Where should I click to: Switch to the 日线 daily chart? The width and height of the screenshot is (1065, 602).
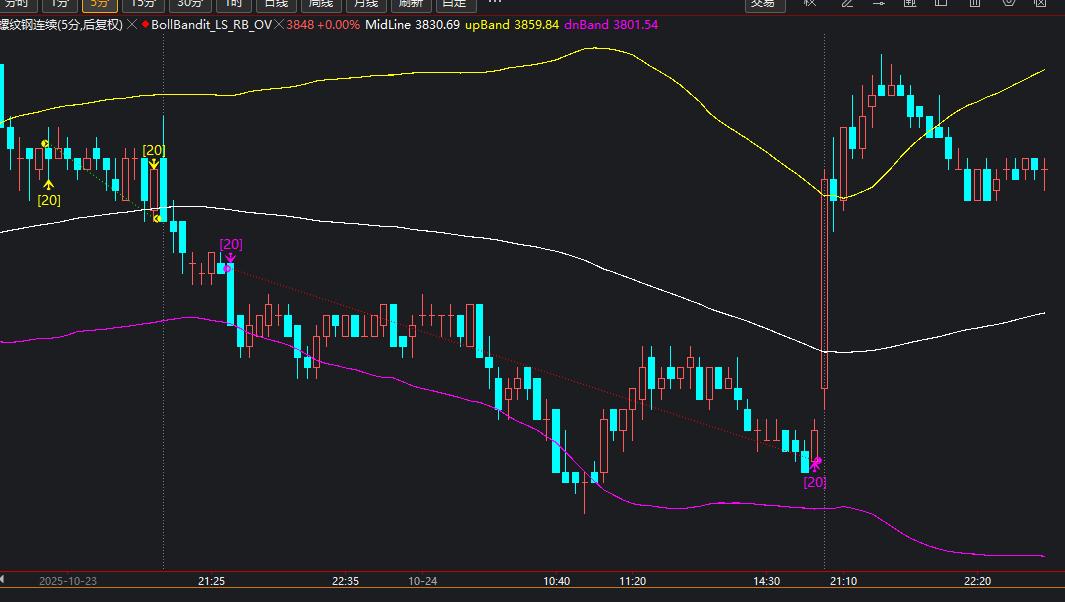tap(276, 4)
